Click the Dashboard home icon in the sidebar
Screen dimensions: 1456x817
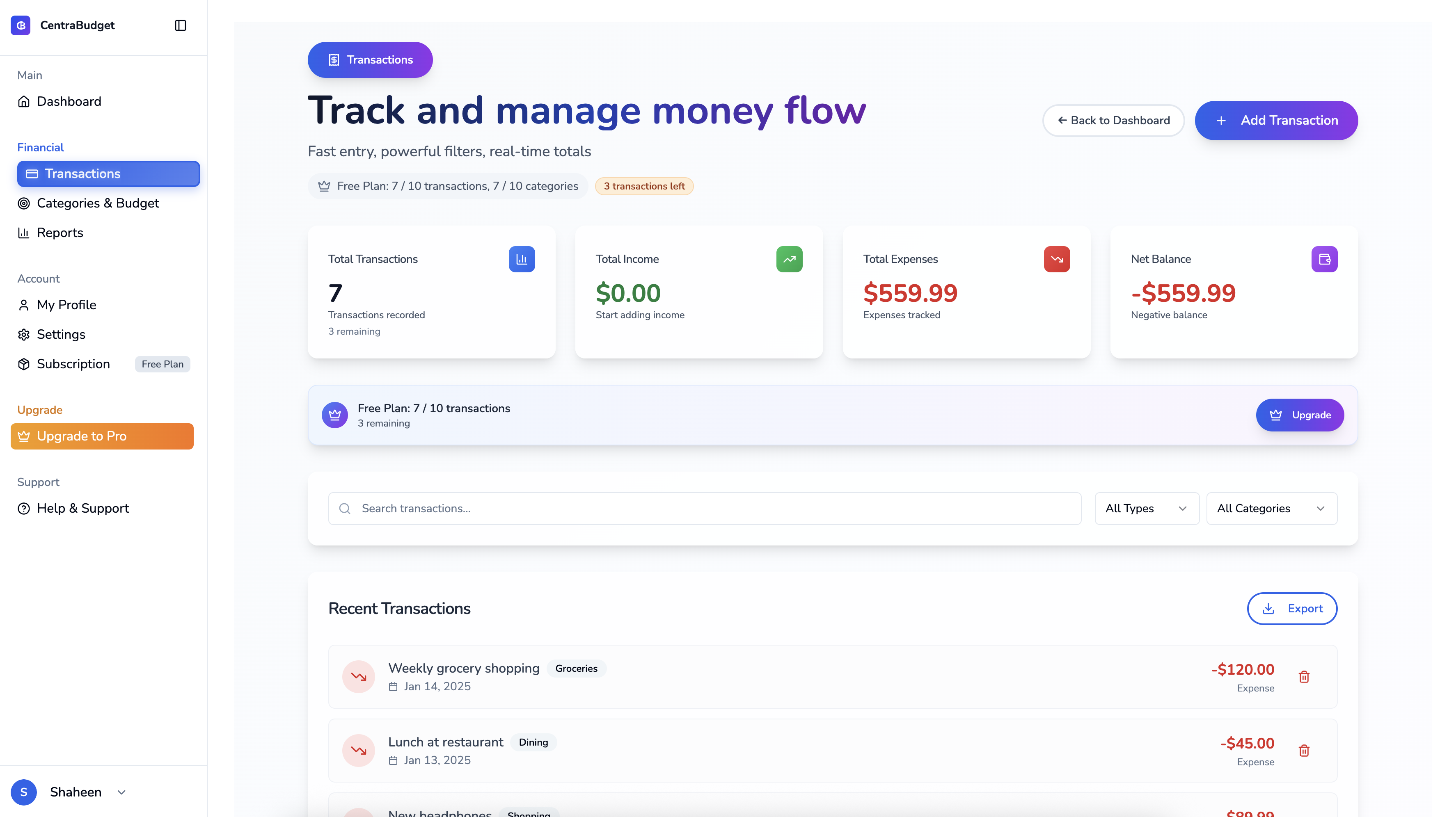[24, 102]
